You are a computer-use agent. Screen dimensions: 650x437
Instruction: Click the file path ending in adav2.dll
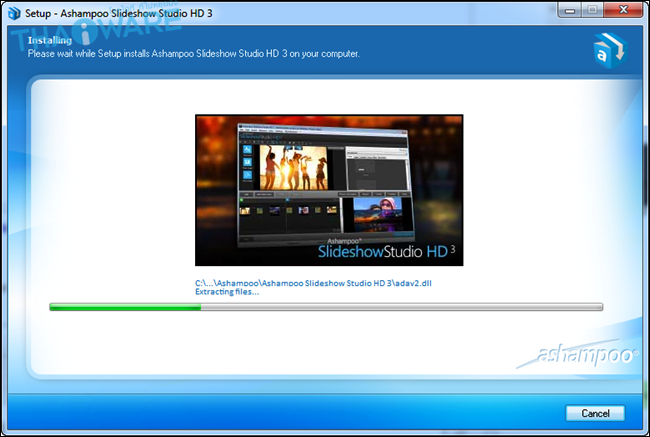tap(313, 283)
